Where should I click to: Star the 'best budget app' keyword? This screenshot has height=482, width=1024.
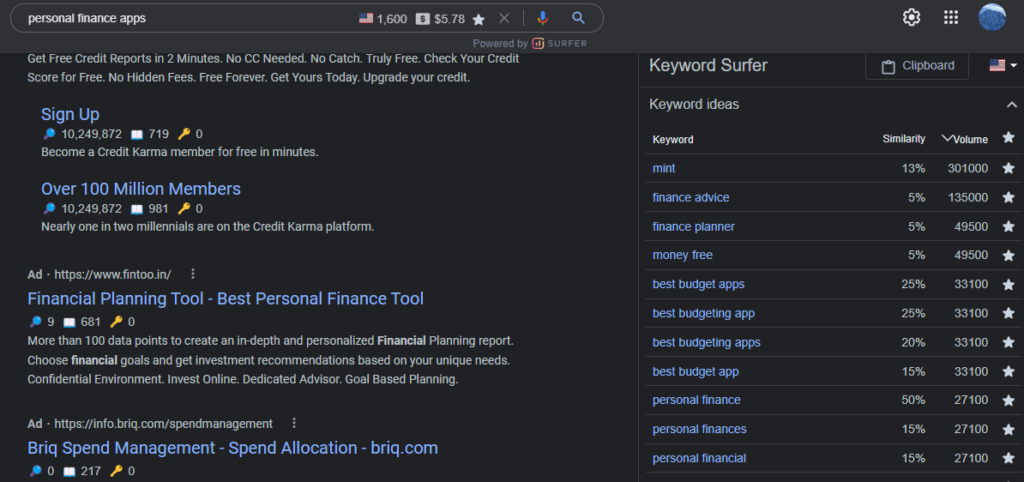pyautogui.click(x=1008, y=372)
